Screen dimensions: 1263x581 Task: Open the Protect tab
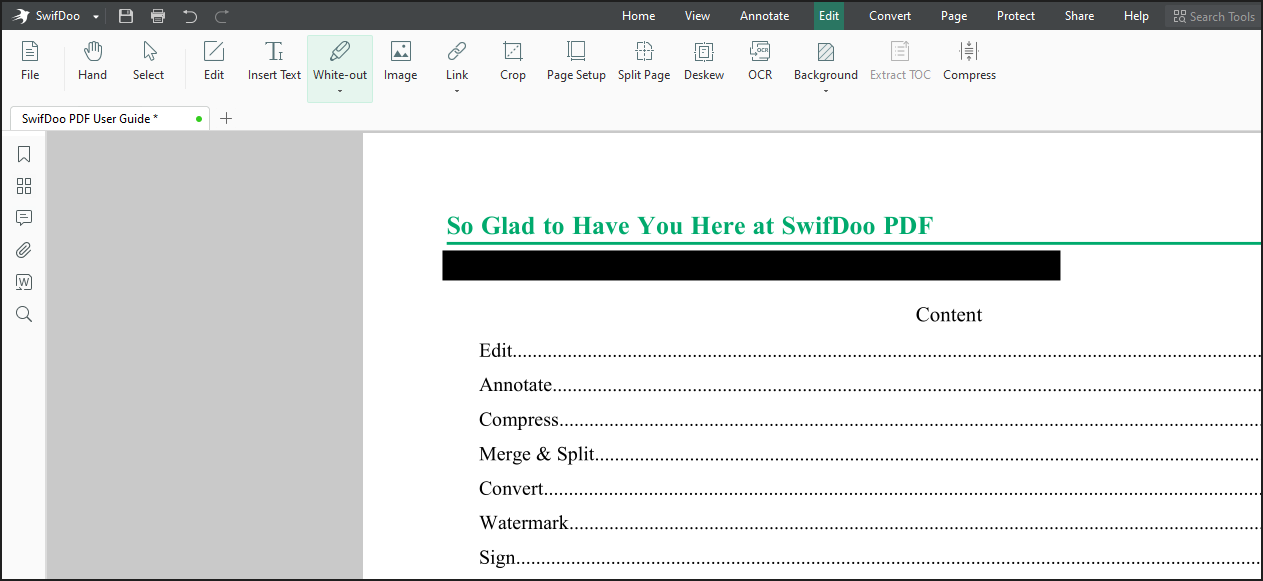pos(1016,16)
